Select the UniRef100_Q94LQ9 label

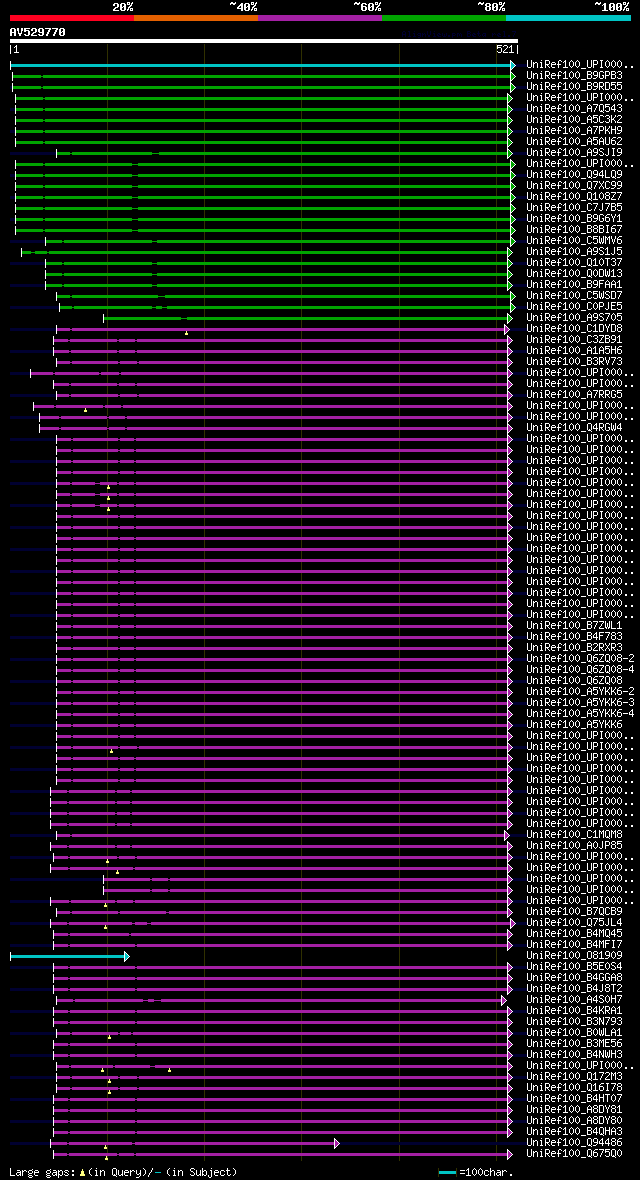[x=574, y=174]
